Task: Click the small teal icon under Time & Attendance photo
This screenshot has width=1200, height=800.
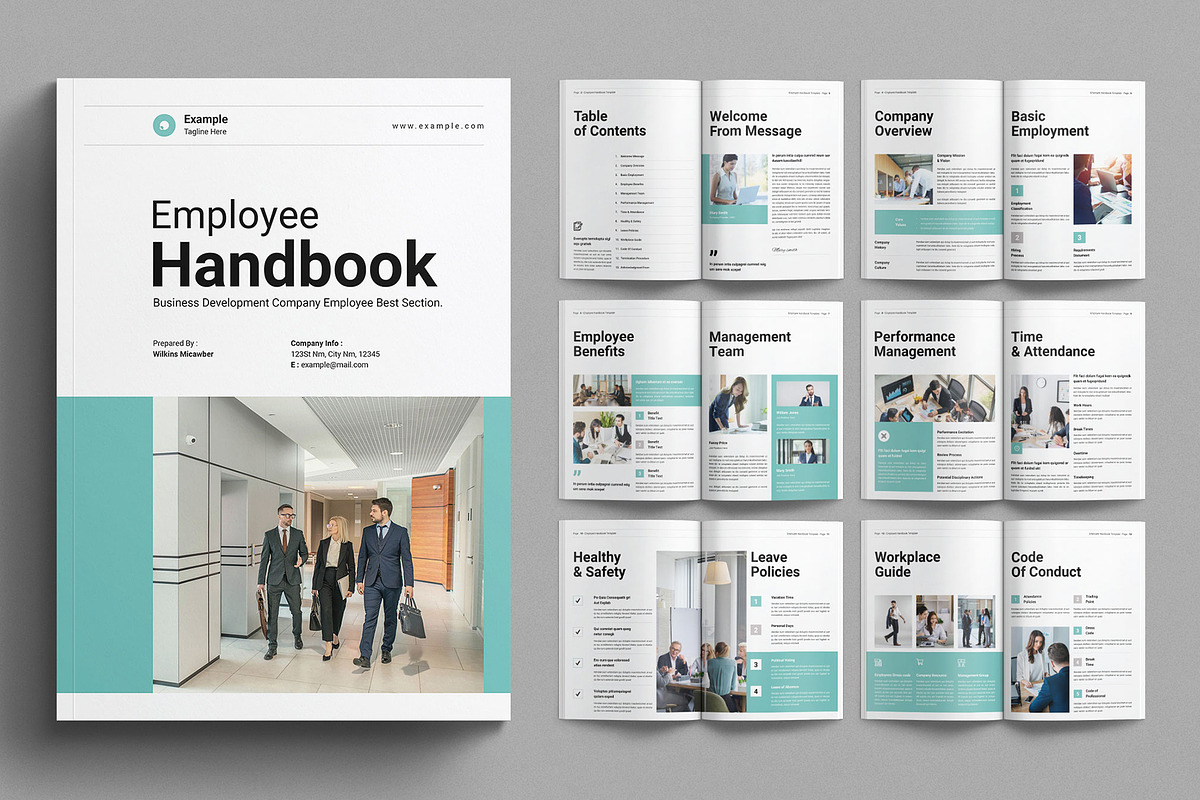Action: point(1017,448)
